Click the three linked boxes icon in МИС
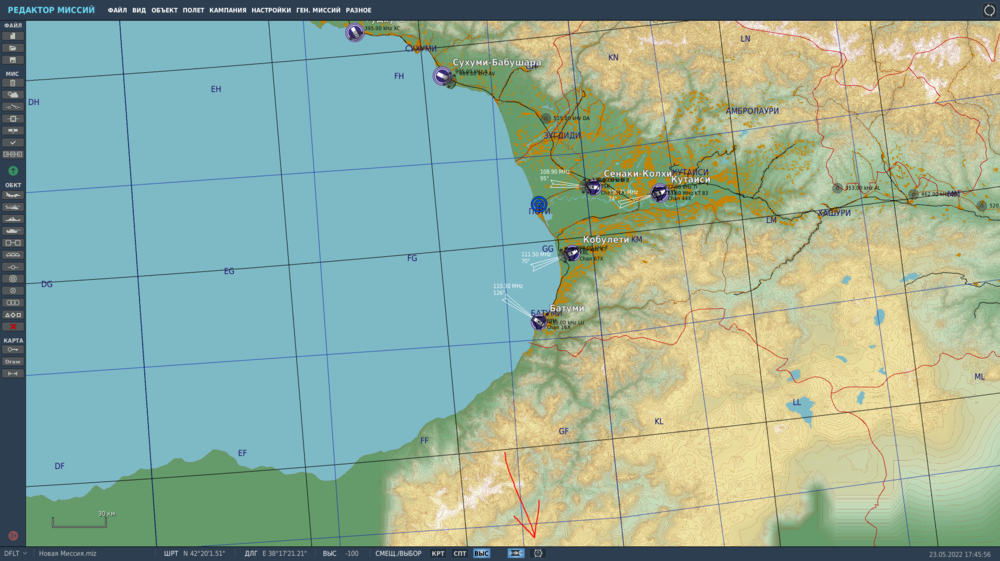This screenshot has height=561, width=1000. (13, 154)
